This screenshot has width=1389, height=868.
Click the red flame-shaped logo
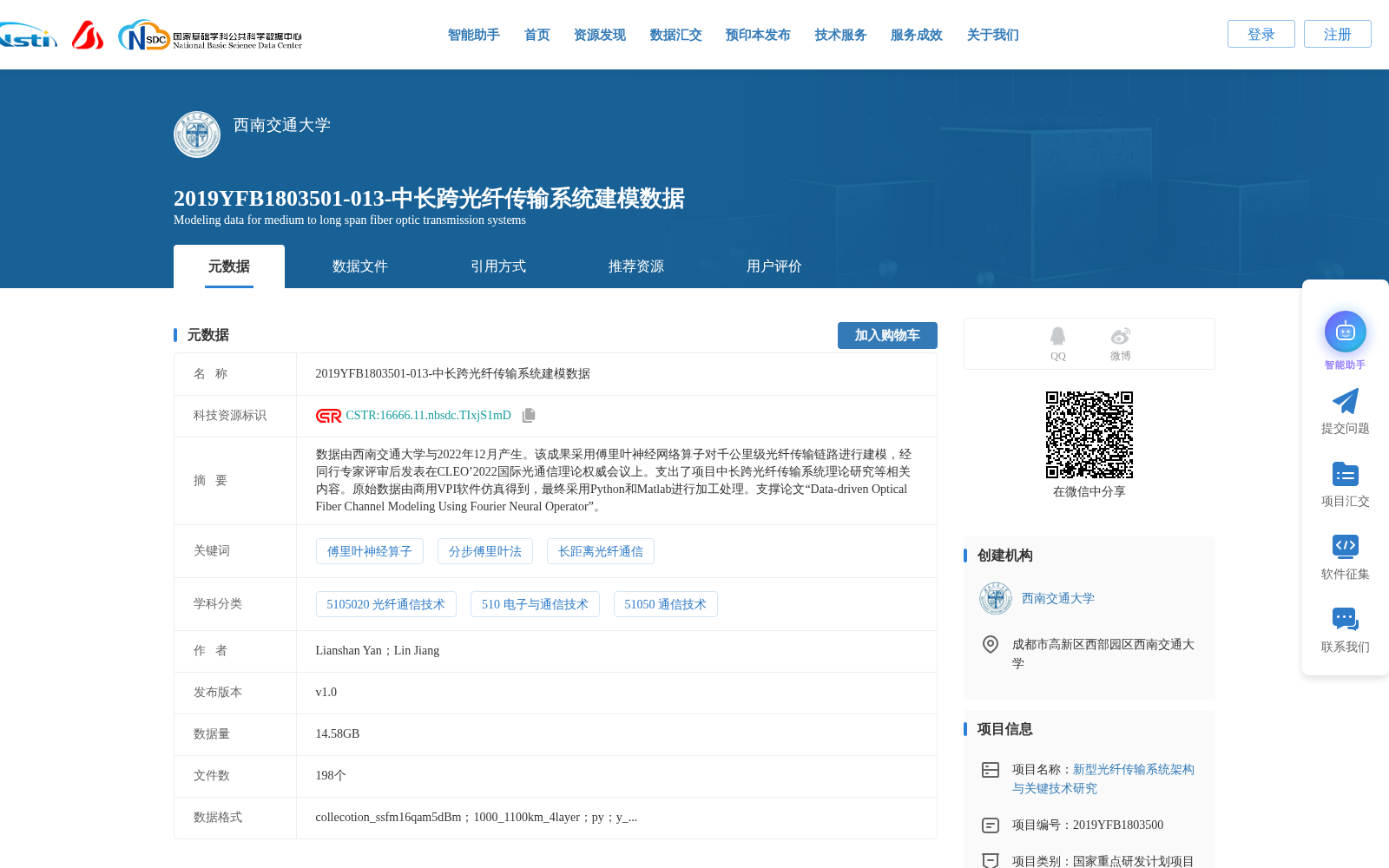(x=88, y=35)
